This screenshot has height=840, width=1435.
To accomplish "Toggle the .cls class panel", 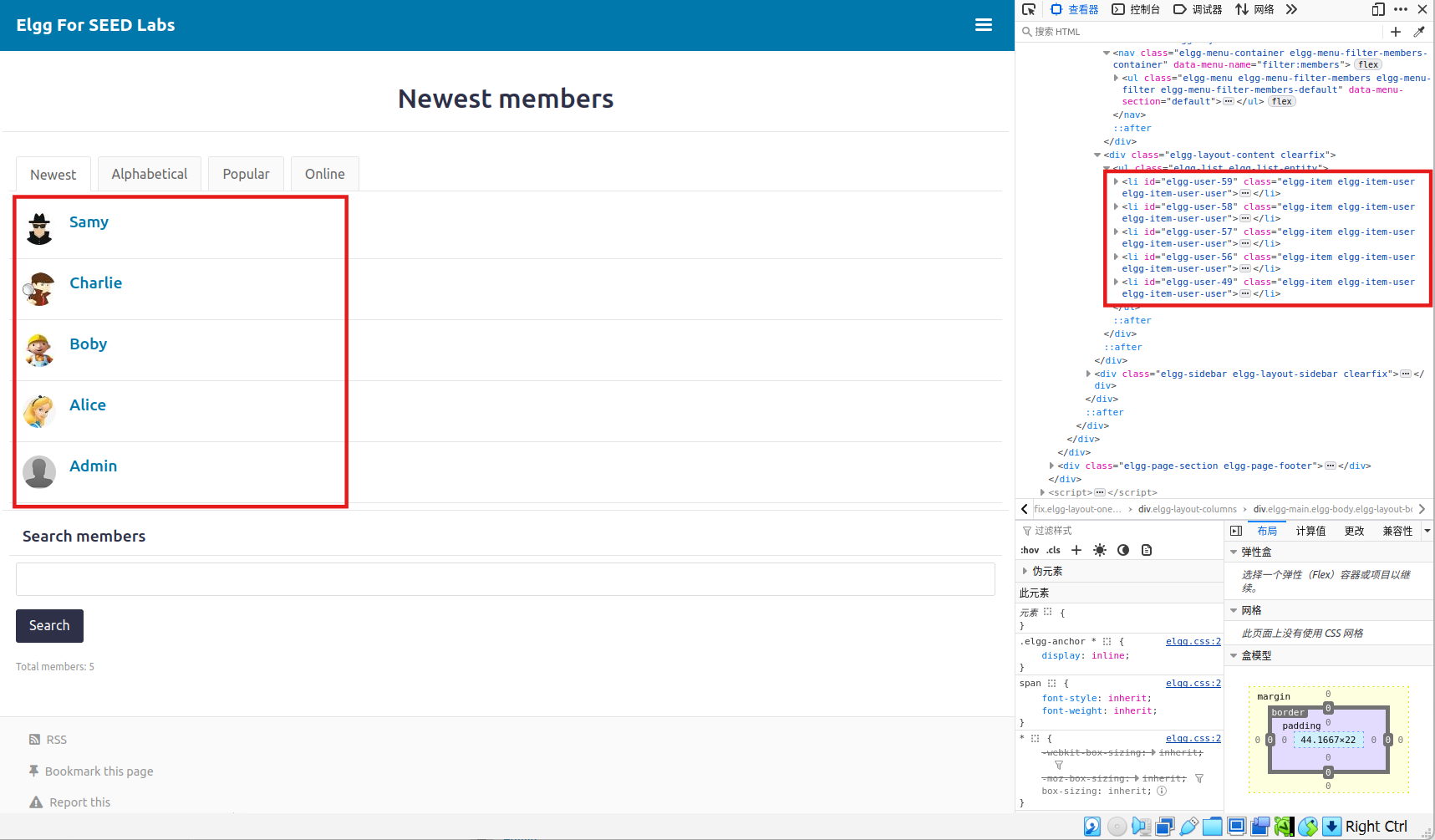I will [x=1054, y=550].
